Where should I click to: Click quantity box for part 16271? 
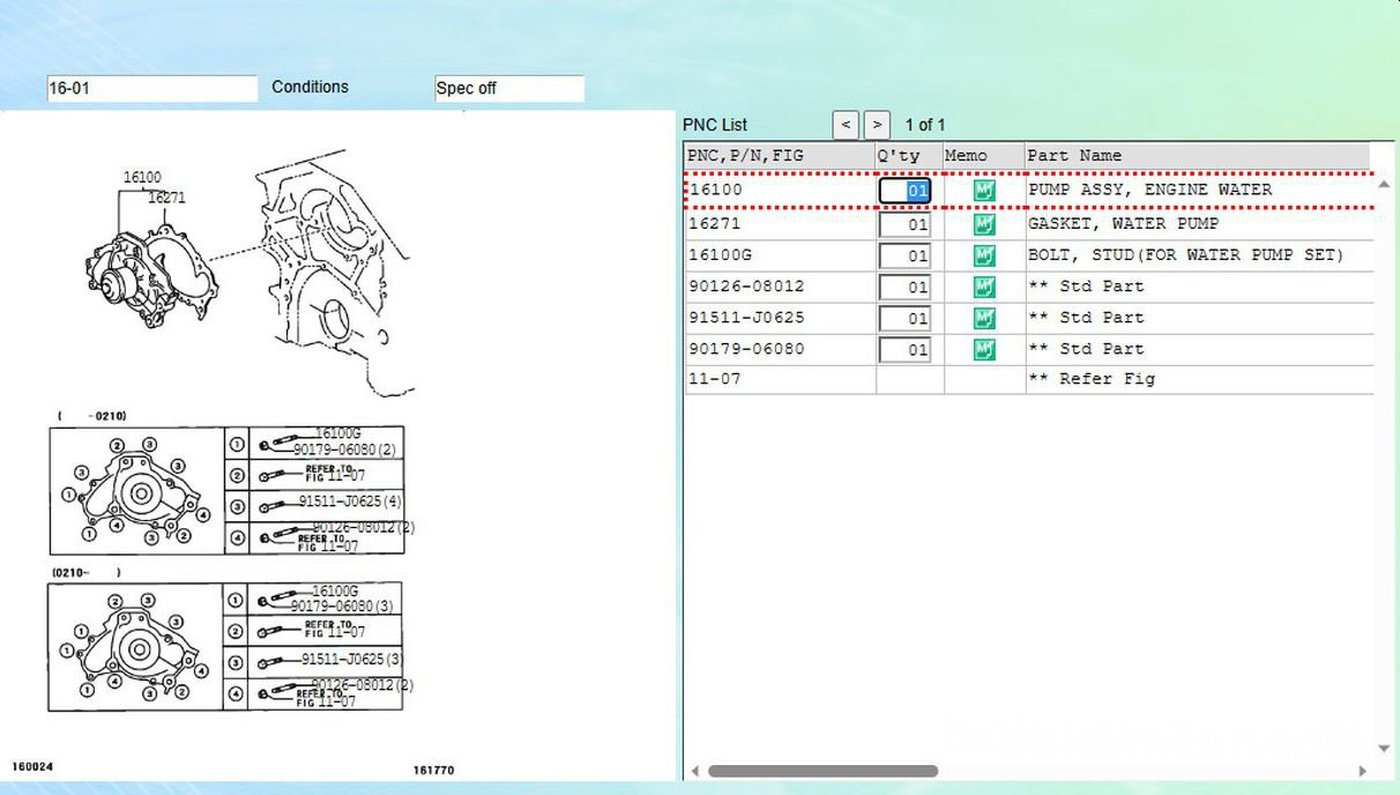pyautogui.click(x=905, y=224)
